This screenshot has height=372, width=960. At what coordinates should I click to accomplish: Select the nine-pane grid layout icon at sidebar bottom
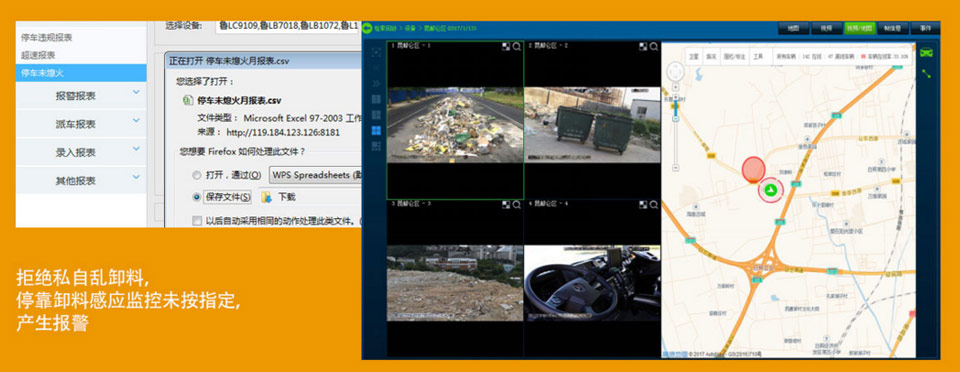coord(376,146)
